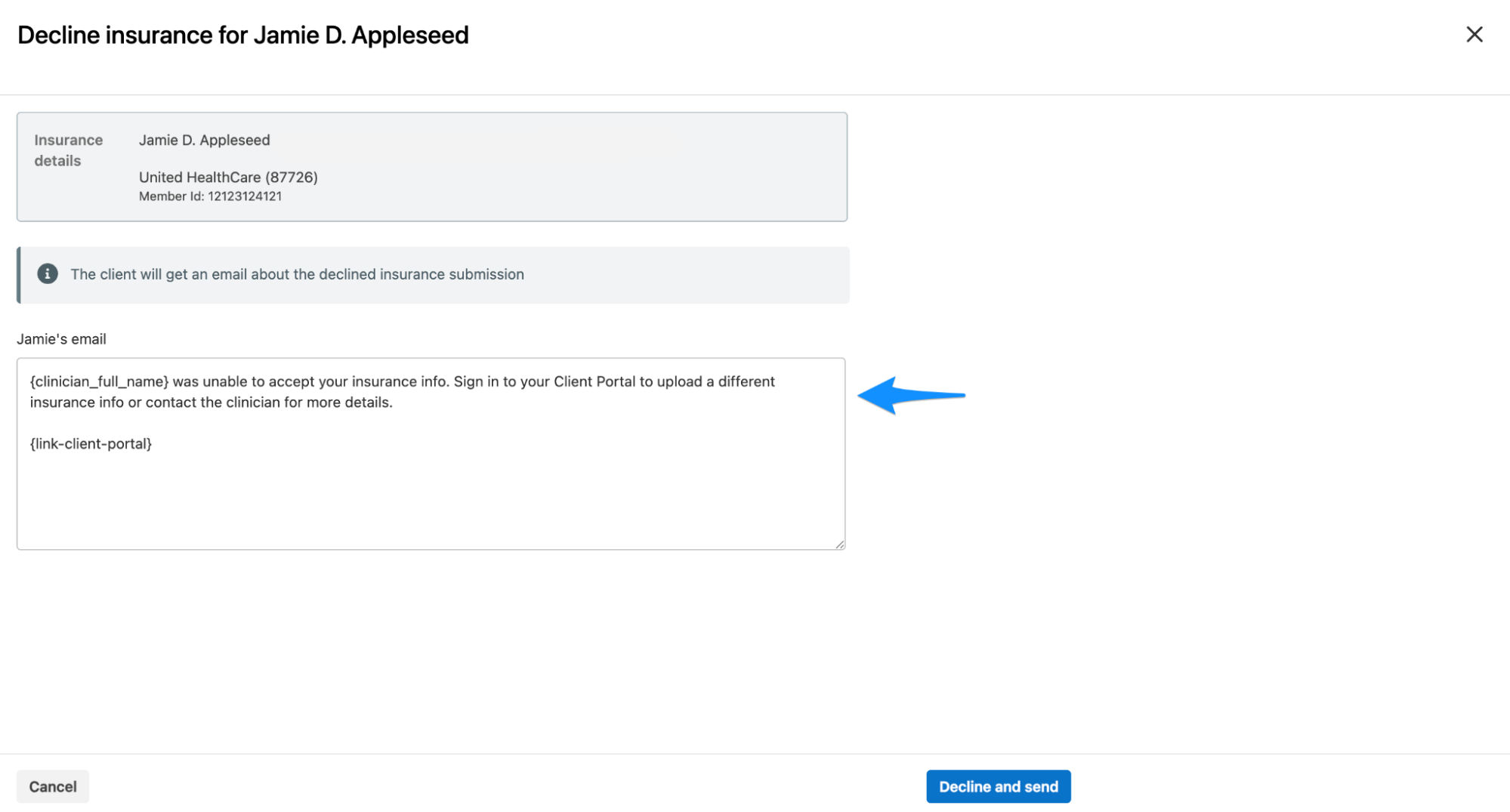This screenshot has height=812, width=1510.
Task: Click the dialog title Decline insurance for Jamie
Action: (x=242, y=35)
